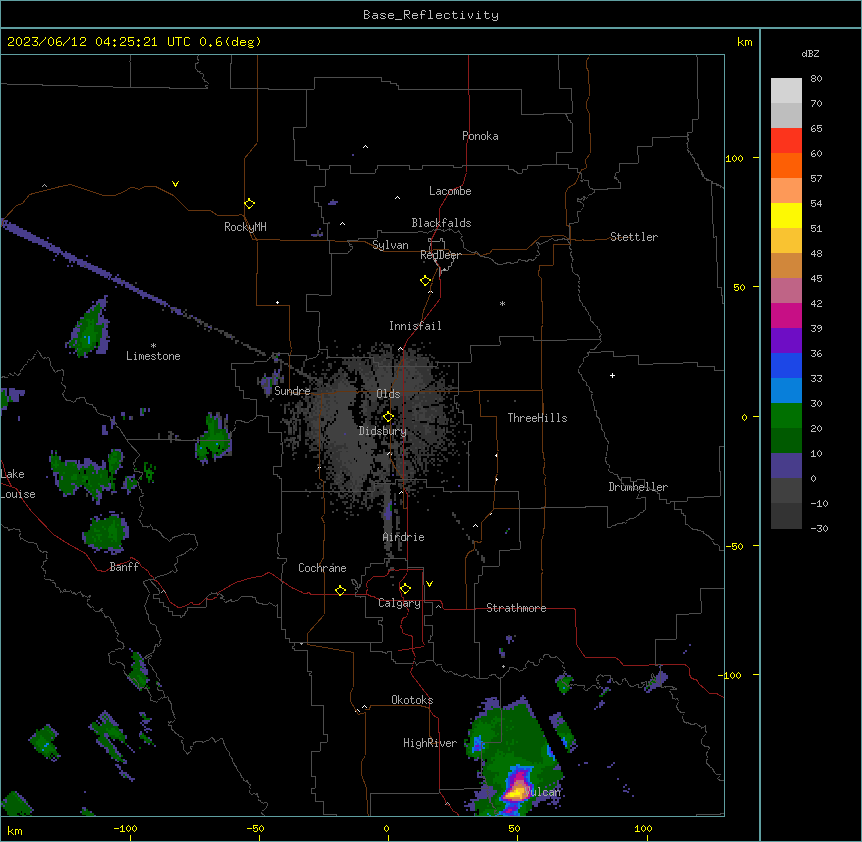Click the Sylvan label
Image resolution: width=862 pixels, height=842 pixels.
[390, 245]
